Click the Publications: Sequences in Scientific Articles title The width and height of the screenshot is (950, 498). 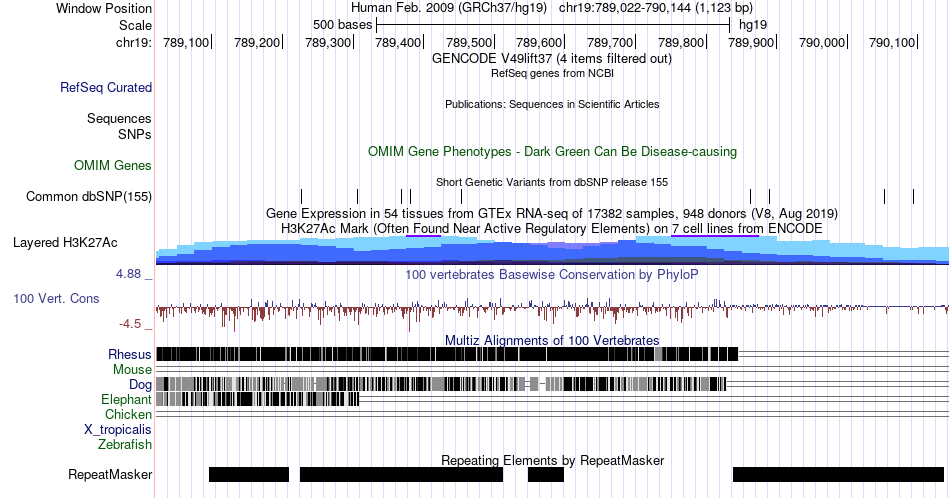click(552, 104)
